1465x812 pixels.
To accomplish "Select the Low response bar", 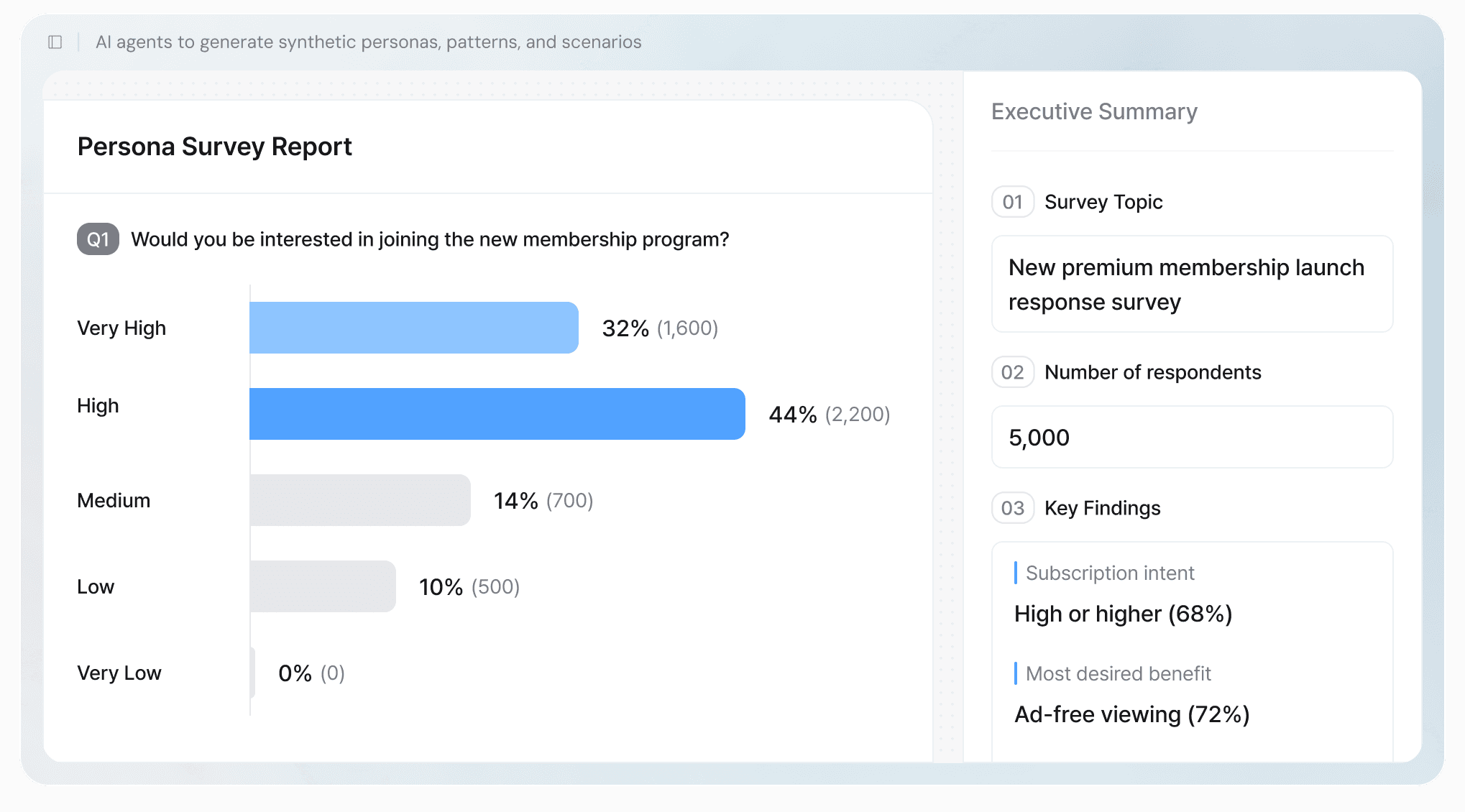I will [322, 586].
